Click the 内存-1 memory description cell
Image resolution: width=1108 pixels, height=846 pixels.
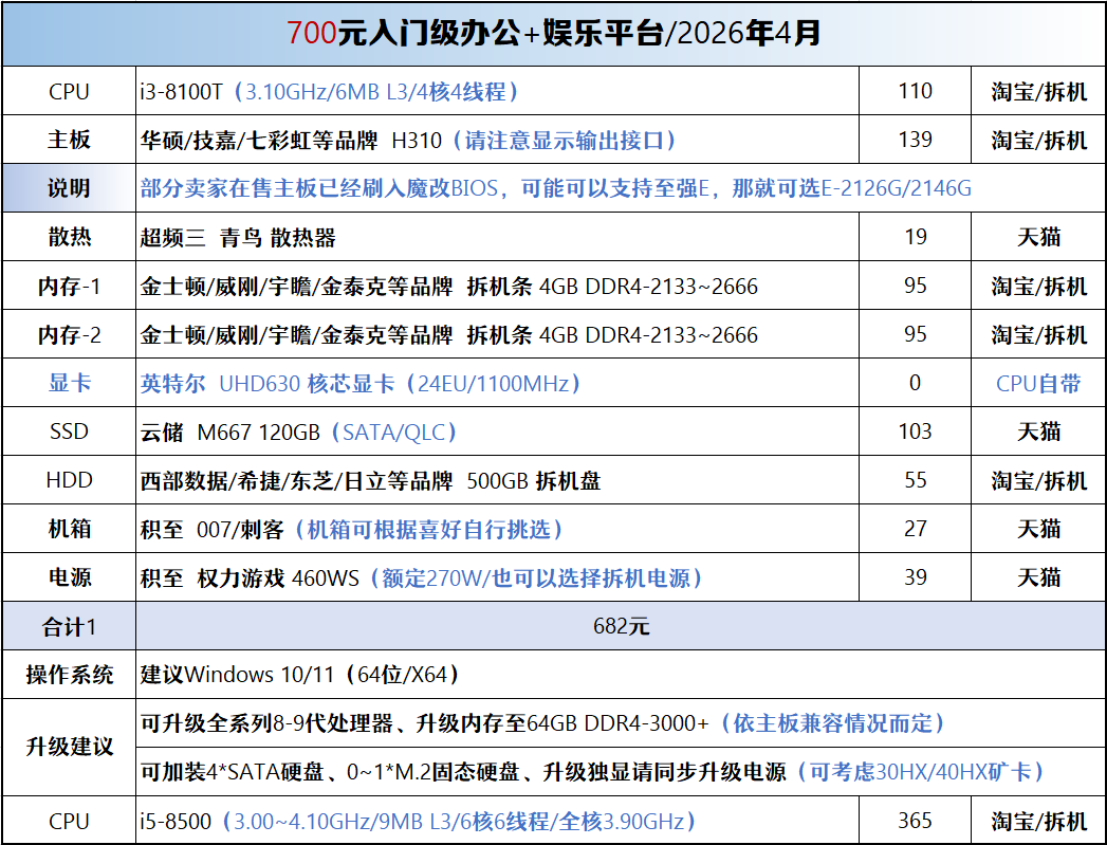pos(497,286)
